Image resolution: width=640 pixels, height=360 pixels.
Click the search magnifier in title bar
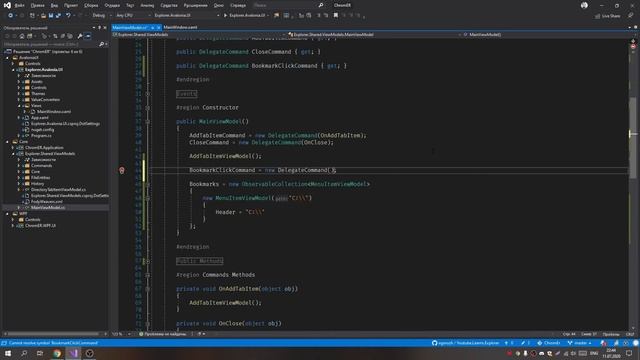click(321, 5)
